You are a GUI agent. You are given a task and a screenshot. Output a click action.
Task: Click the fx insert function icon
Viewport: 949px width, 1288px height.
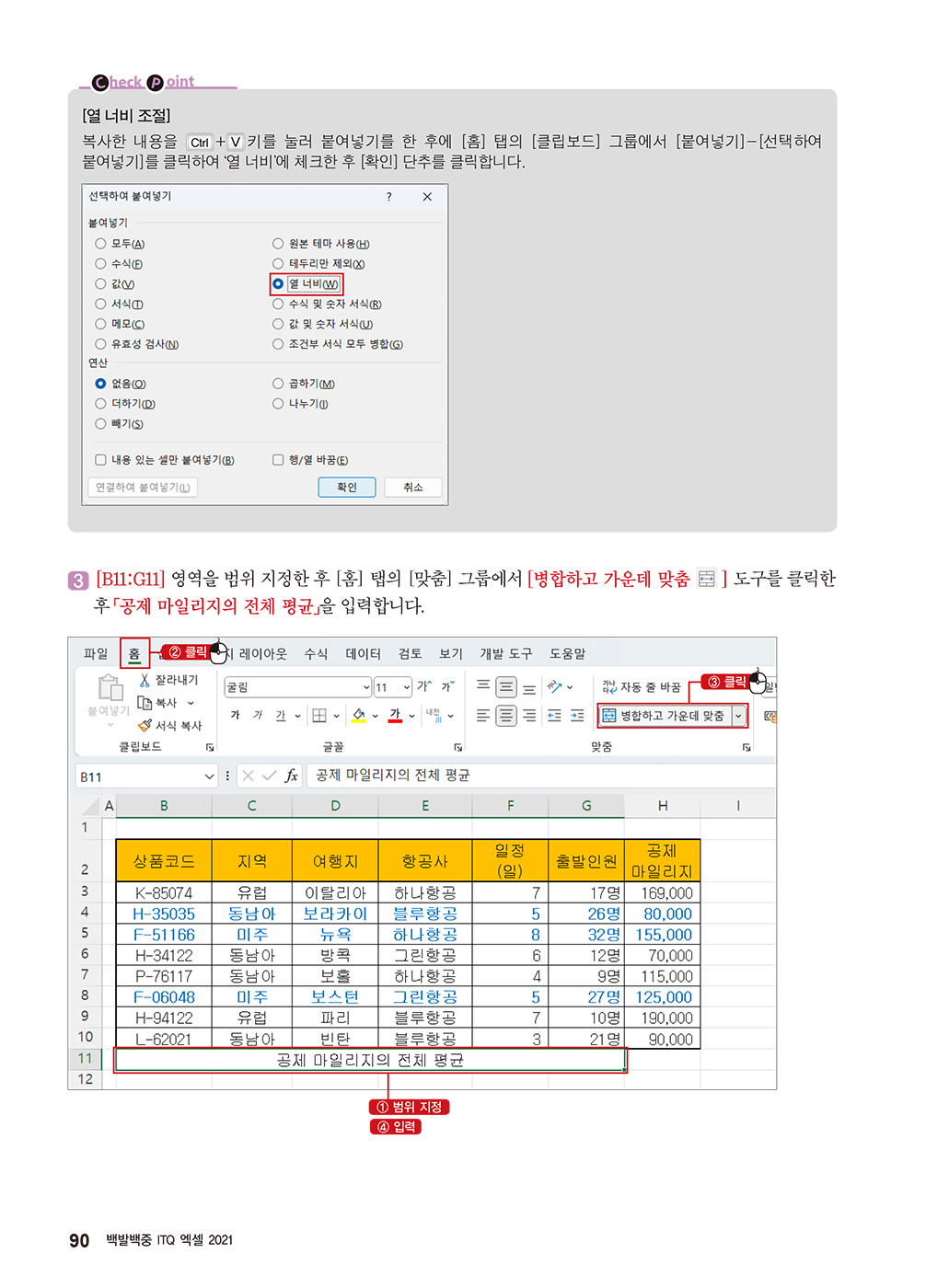tap(291, 776)
